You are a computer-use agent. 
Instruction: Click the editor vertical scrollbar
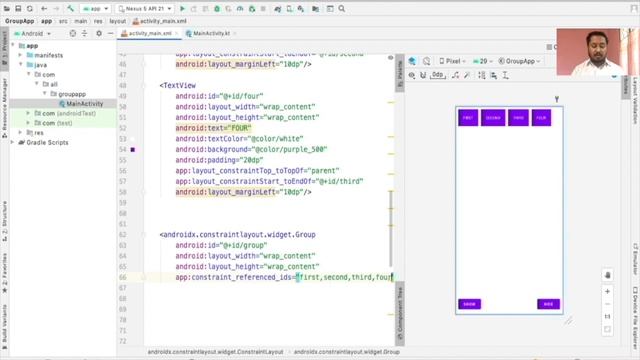[391, 229]
